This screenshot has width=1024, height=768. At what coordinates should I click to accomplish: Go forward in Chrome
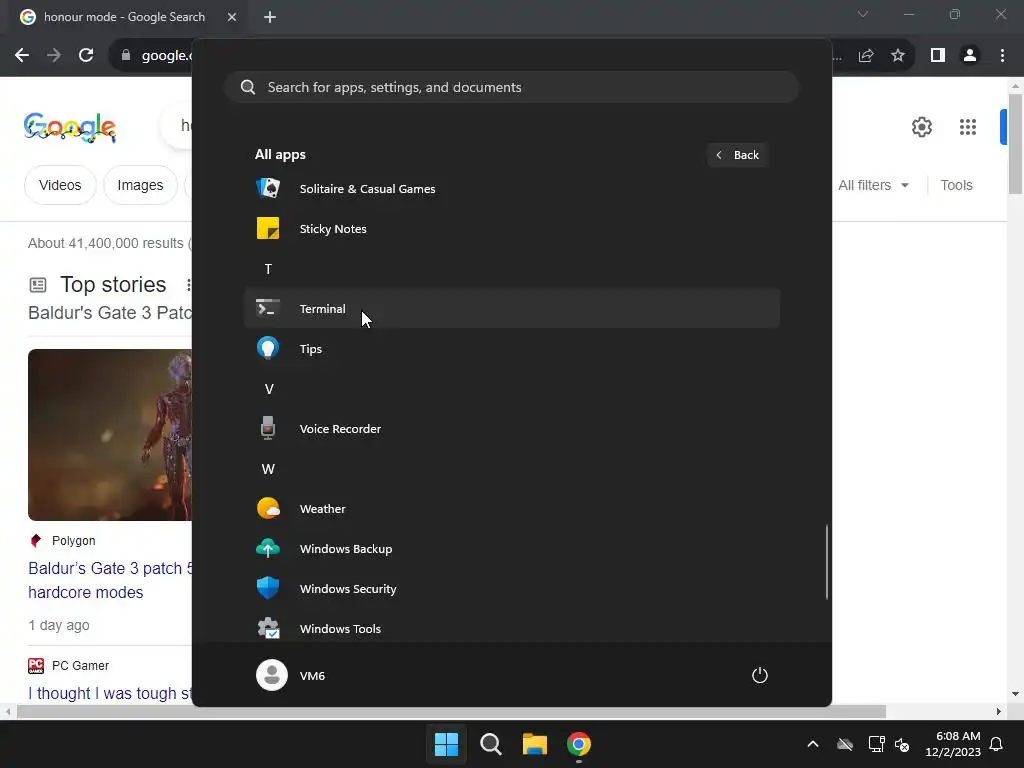tap(54, 56)
